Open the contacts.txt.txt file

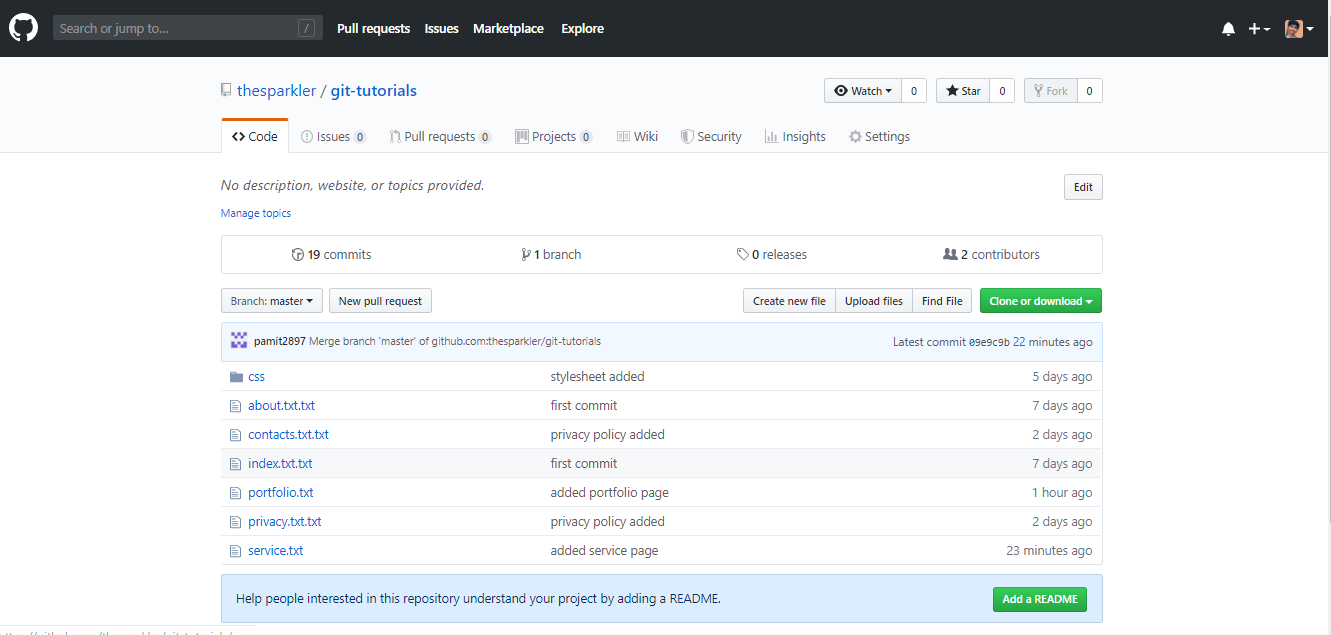click(288, 435)
